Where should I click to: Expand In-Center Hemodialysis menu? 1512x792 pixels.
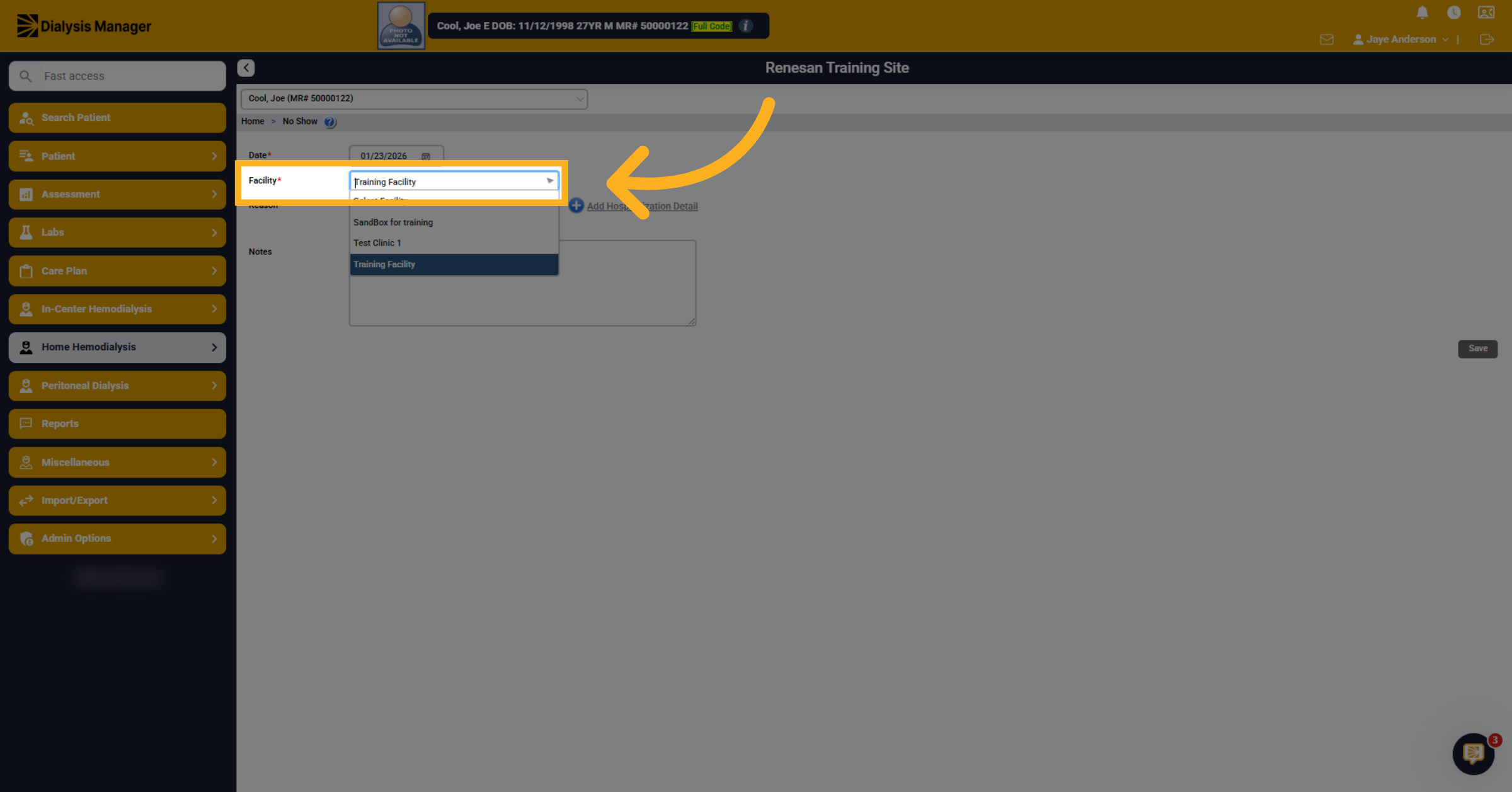(117, 309)
